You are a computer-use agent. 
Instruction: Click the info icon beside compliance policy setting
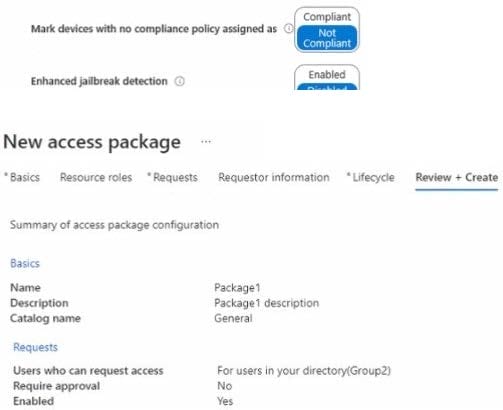pos(288,29)
